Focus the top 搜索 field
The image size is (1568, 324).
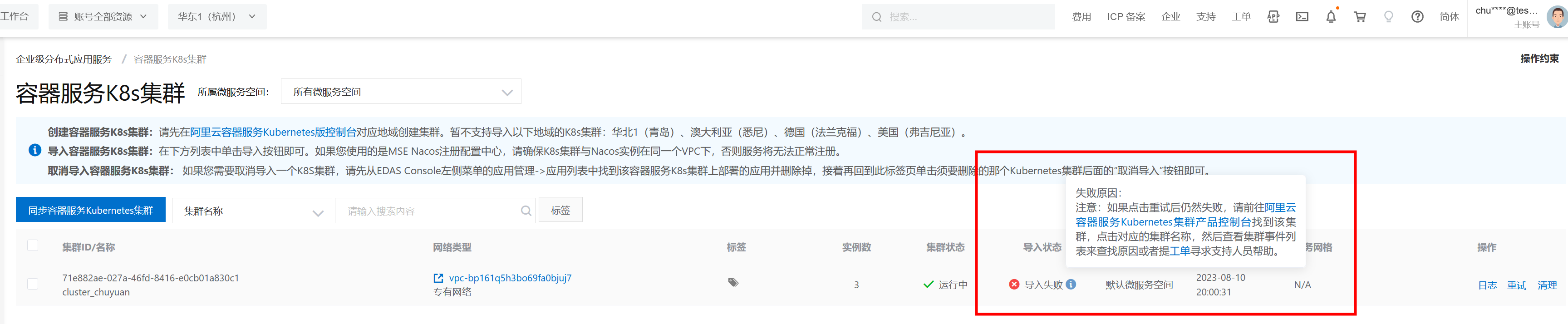[958, 17]
